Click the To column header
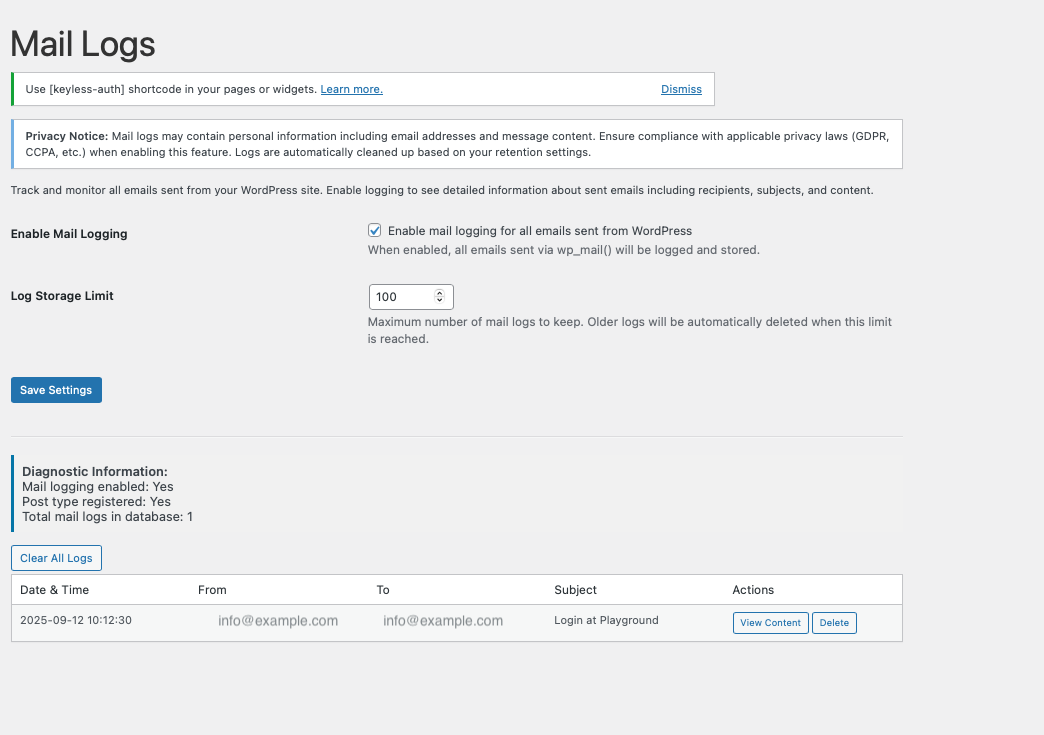 (383, 590)
